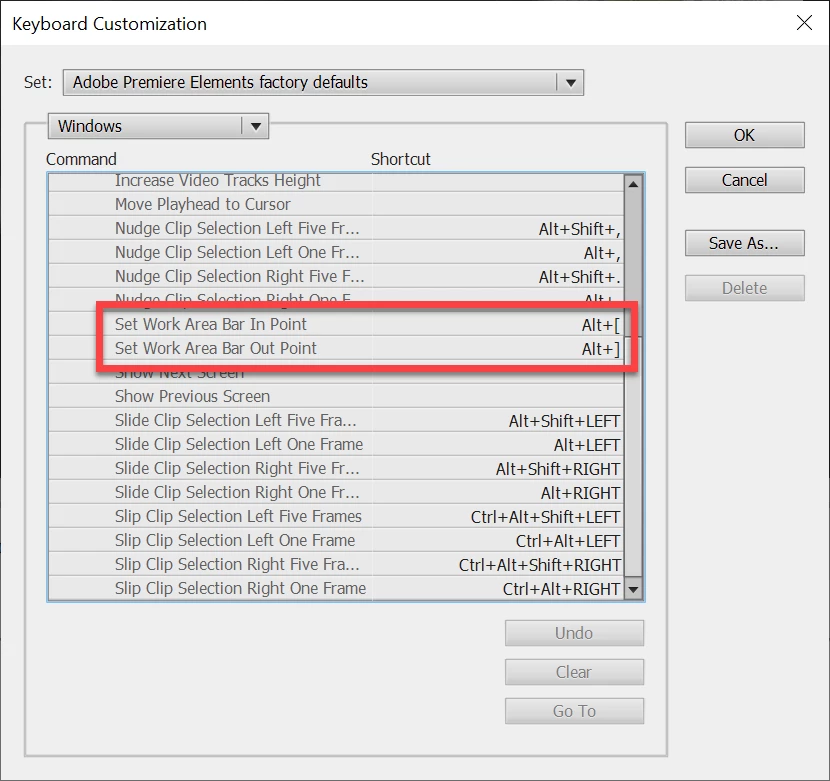Select Slip Clip Selection Left Five Frames row
This screenshot has width=830, height=781.
click(x=336, y=516)
